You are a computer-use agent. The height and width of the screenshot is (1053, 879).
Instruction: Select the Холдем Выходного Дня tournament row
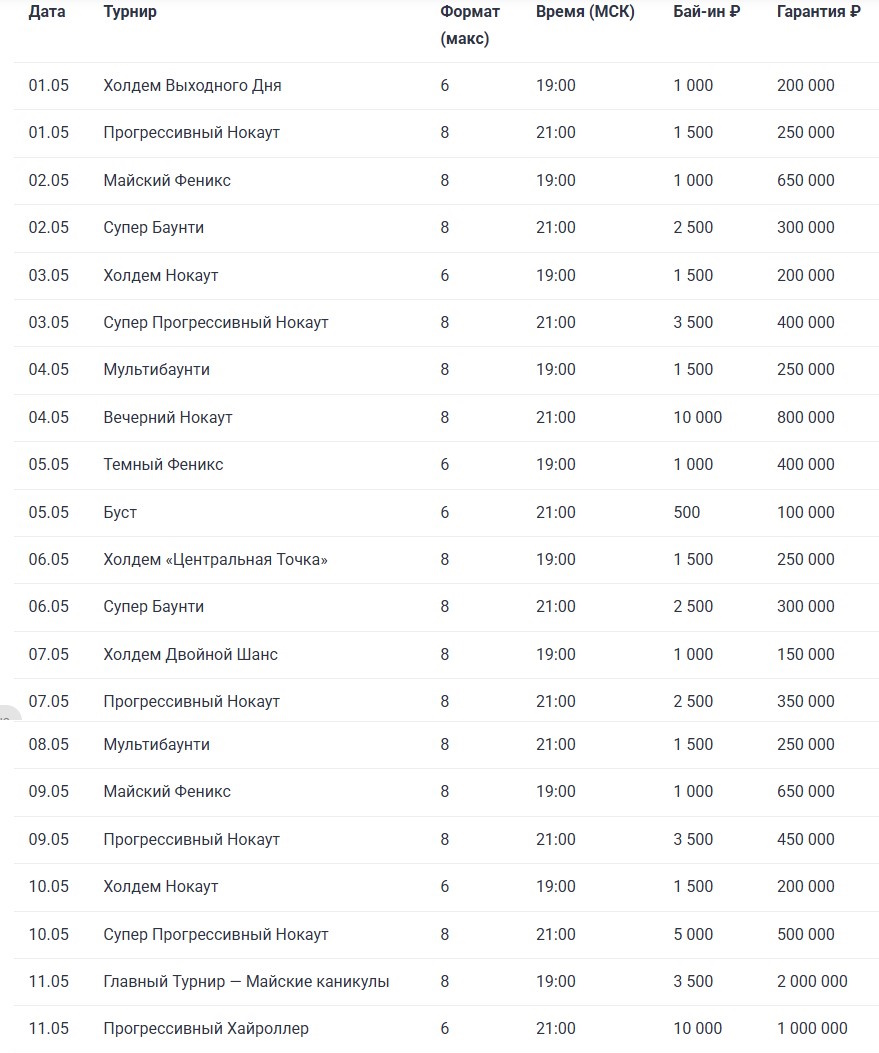click(446, 86)
